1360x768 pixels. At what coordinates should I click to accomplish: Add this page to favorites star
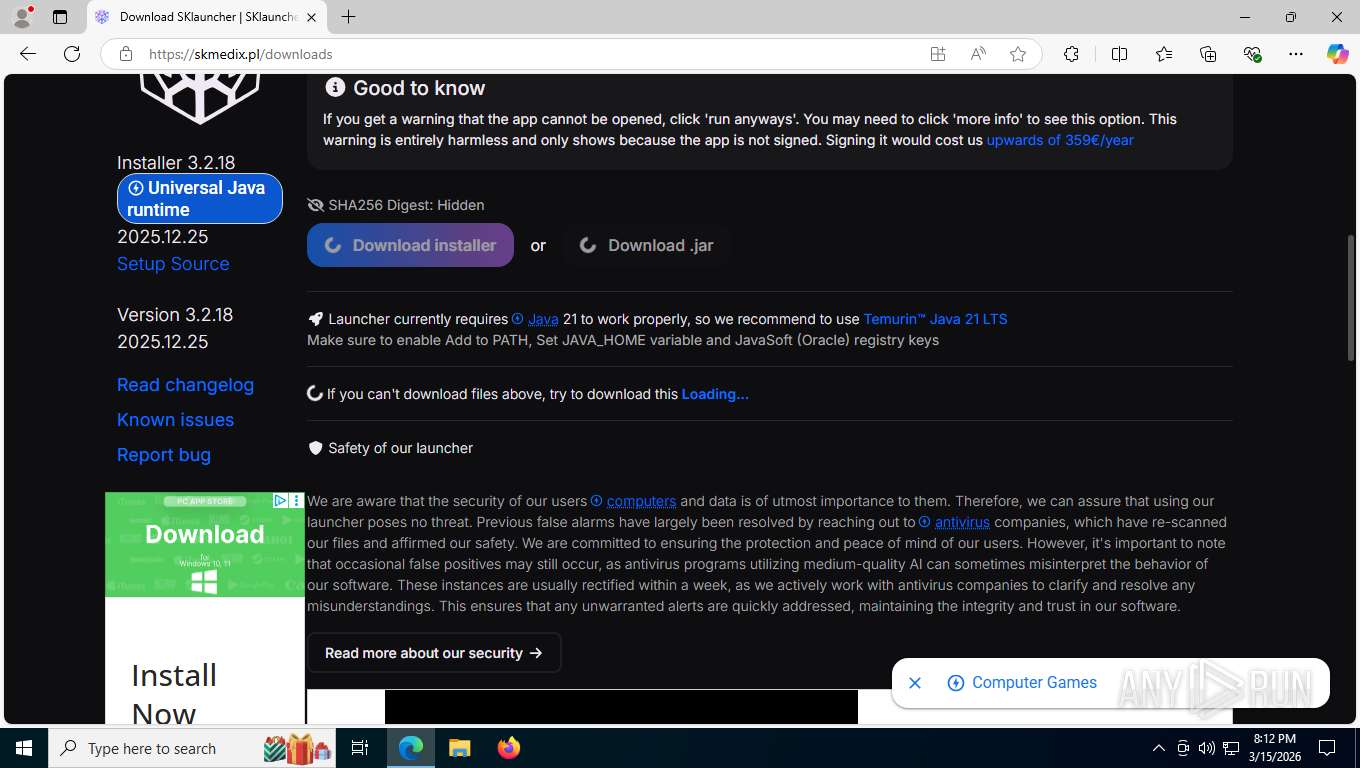coord(1018,54)
